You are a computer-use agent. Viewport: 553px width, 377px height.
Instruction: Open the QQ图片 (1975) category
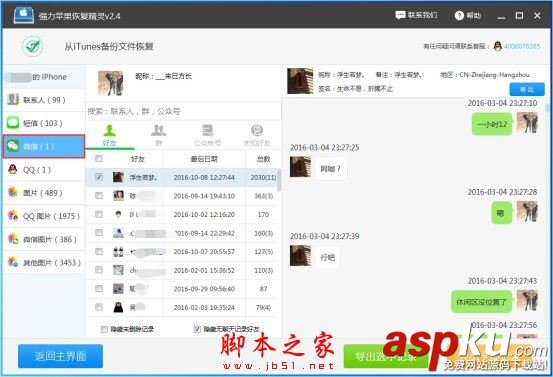pyautogui.click(x=44, y=216)
